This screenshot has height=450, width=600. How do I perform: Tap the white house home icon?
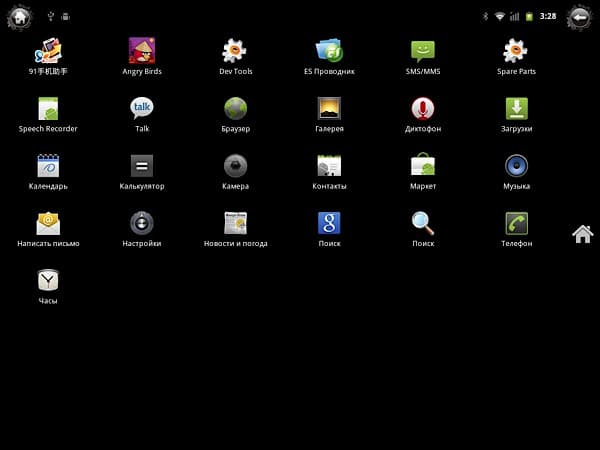tap(583, 234)
